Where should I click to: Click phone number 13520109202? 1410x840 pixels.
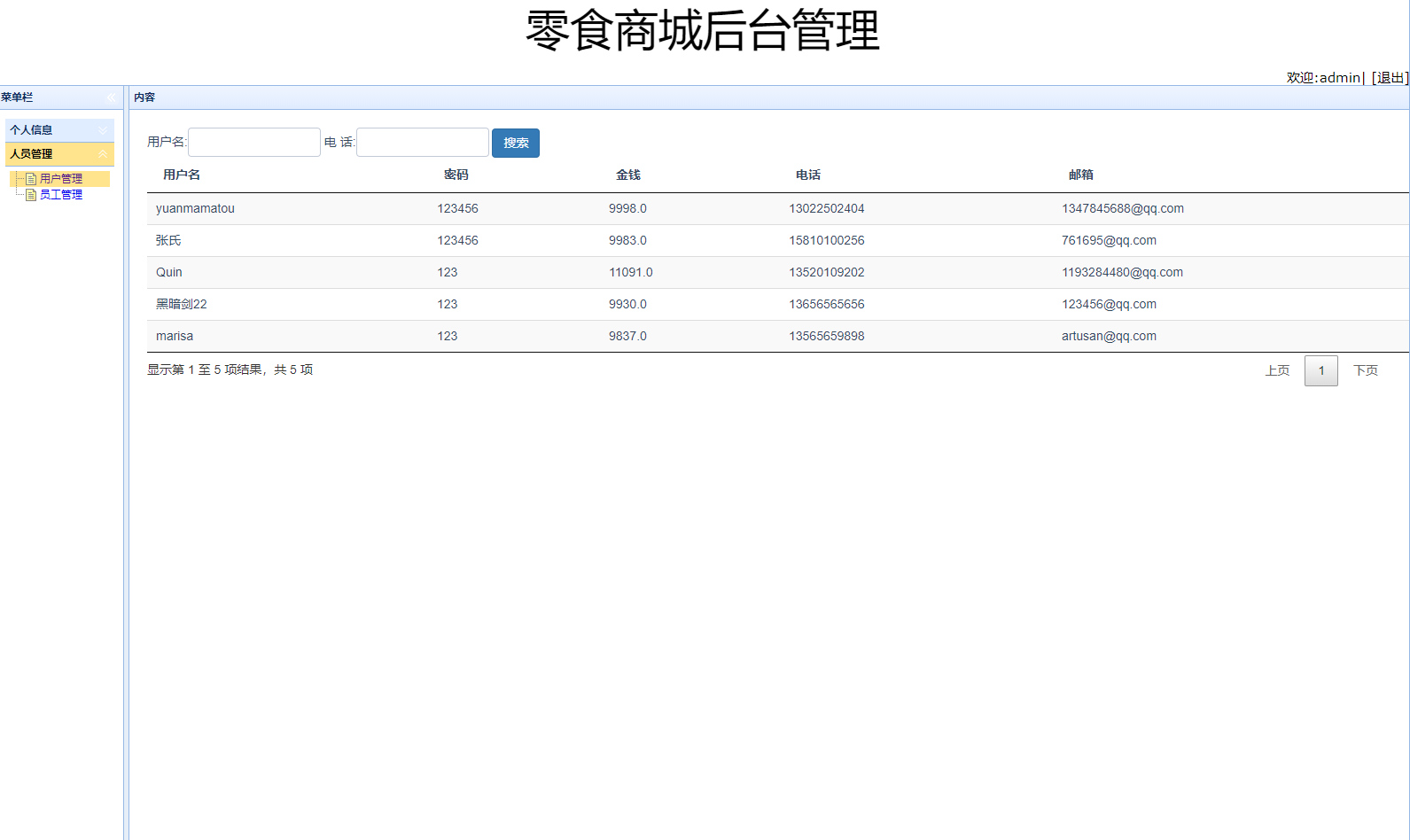point(827,273)
